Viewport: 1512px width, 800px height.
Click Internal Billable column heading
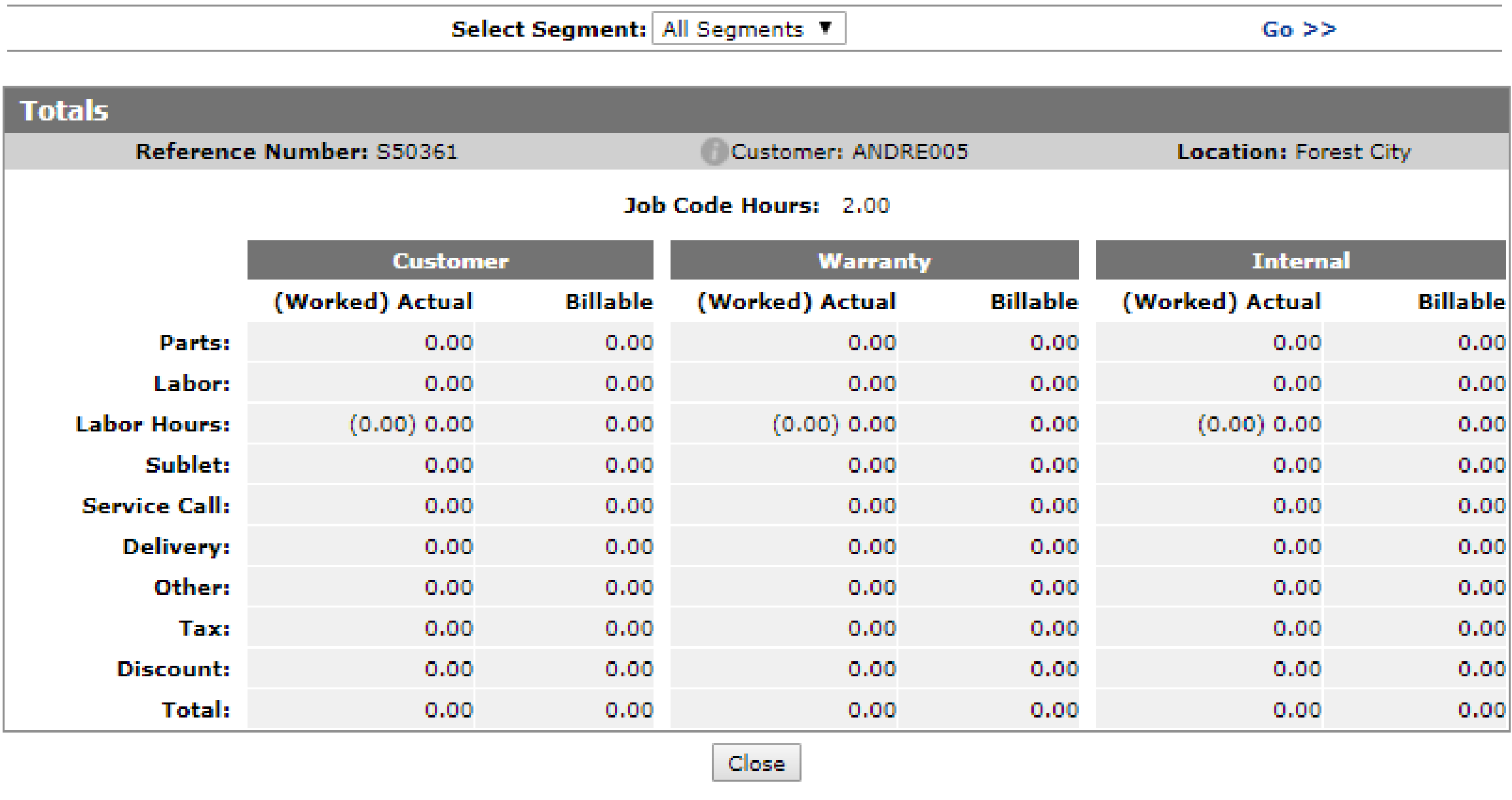[x=1461, y=302]
